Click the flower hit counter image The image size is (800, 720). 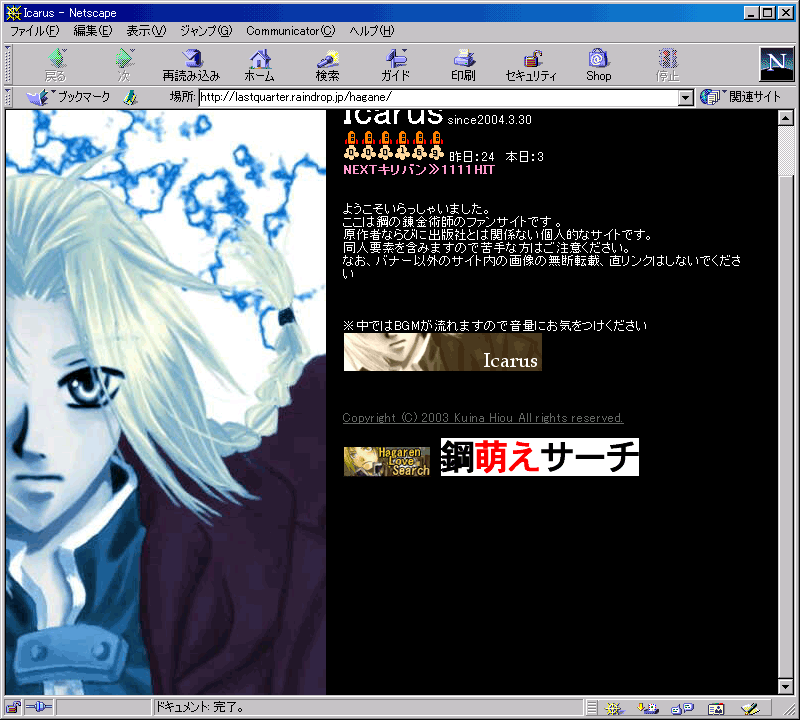point(393,146)
